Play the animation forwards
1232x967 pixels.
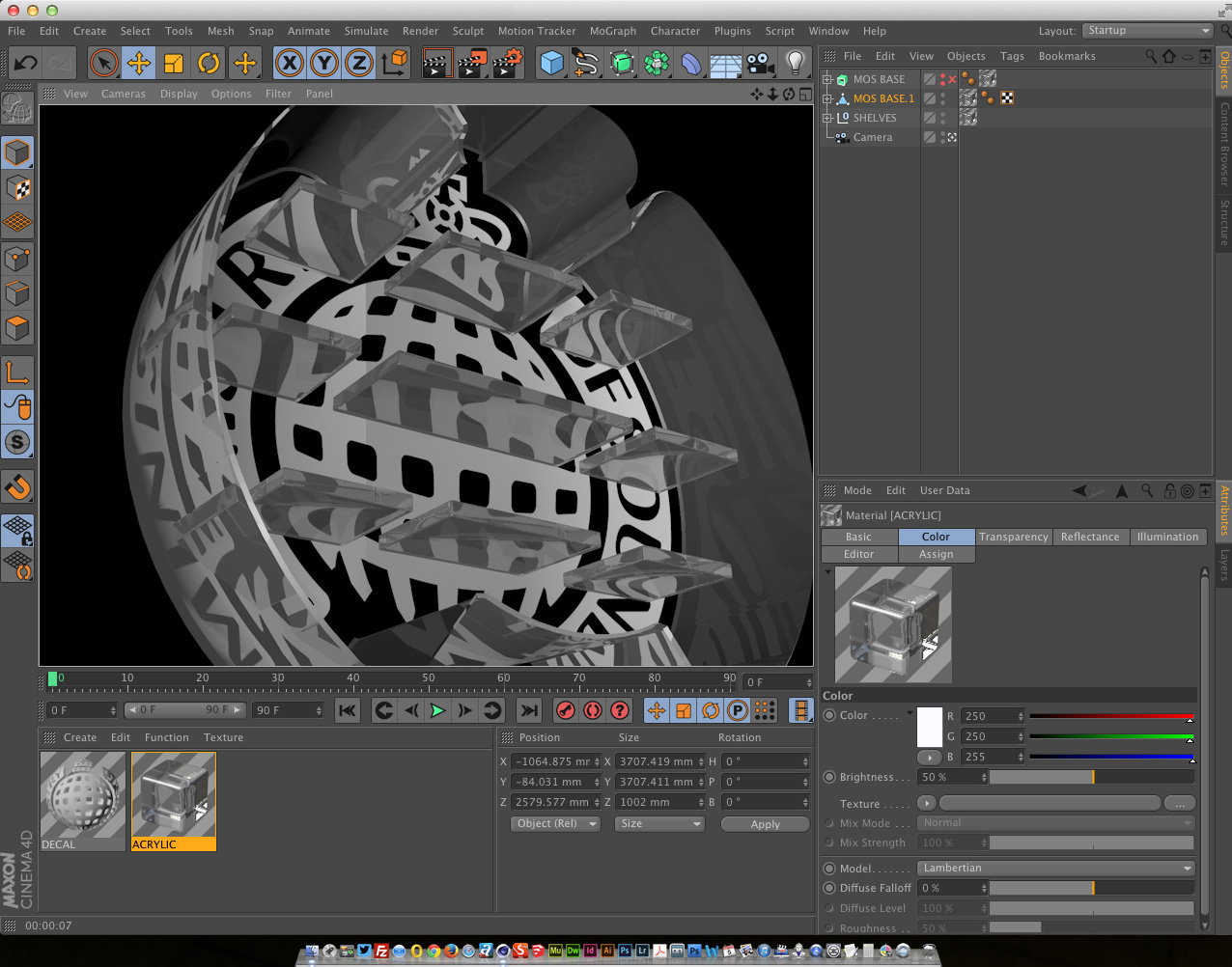437,711
